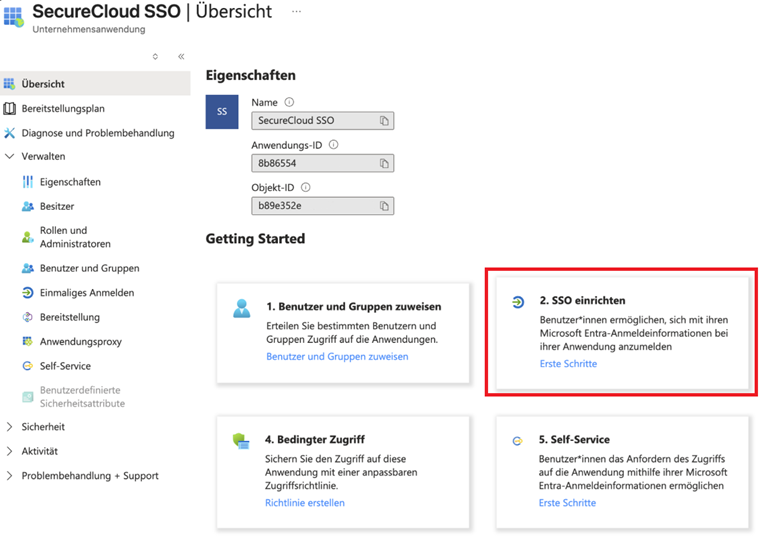Viewport: 760px width, 539px height.
Task: Expand the Sicherheit section
Action: pos(9,427)
